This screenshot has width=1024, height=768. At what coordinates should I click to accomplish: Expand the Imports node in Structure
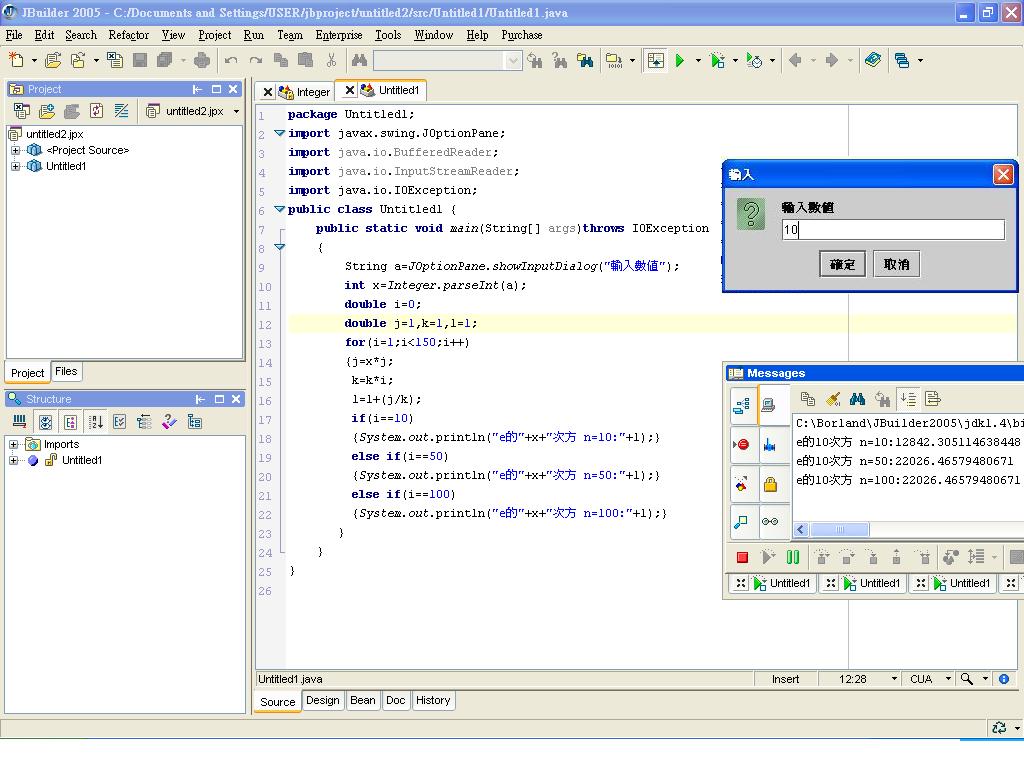13,444
